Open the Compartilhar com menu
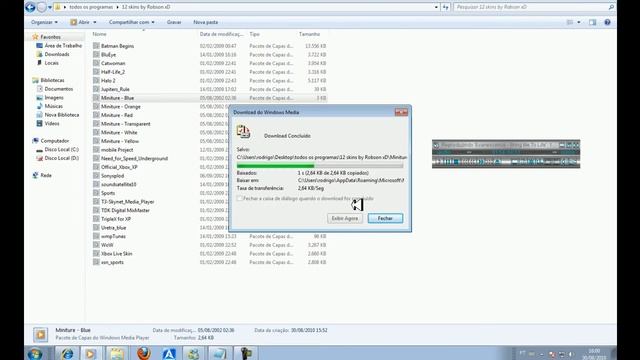 click(x=131, y=22)
